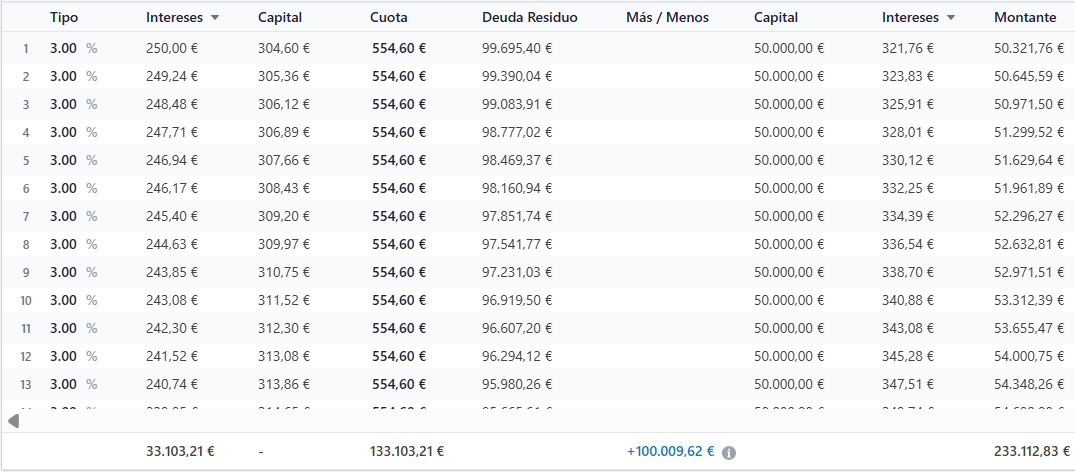Click total interest 33.103,21 € in footer
Image resolution: width=1075 pixels, height=472 pixels.
tap(180, 451)
